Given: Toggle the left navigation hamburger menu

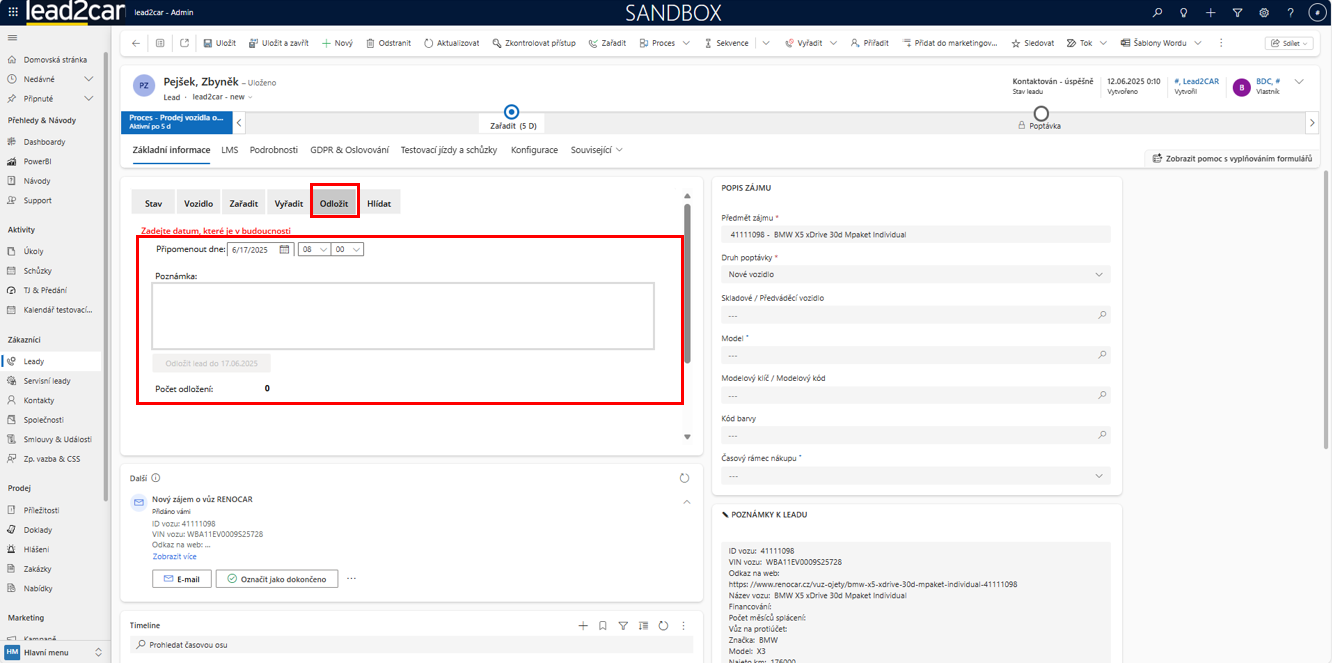Looking at the screenshot, I should click(12, 37).
